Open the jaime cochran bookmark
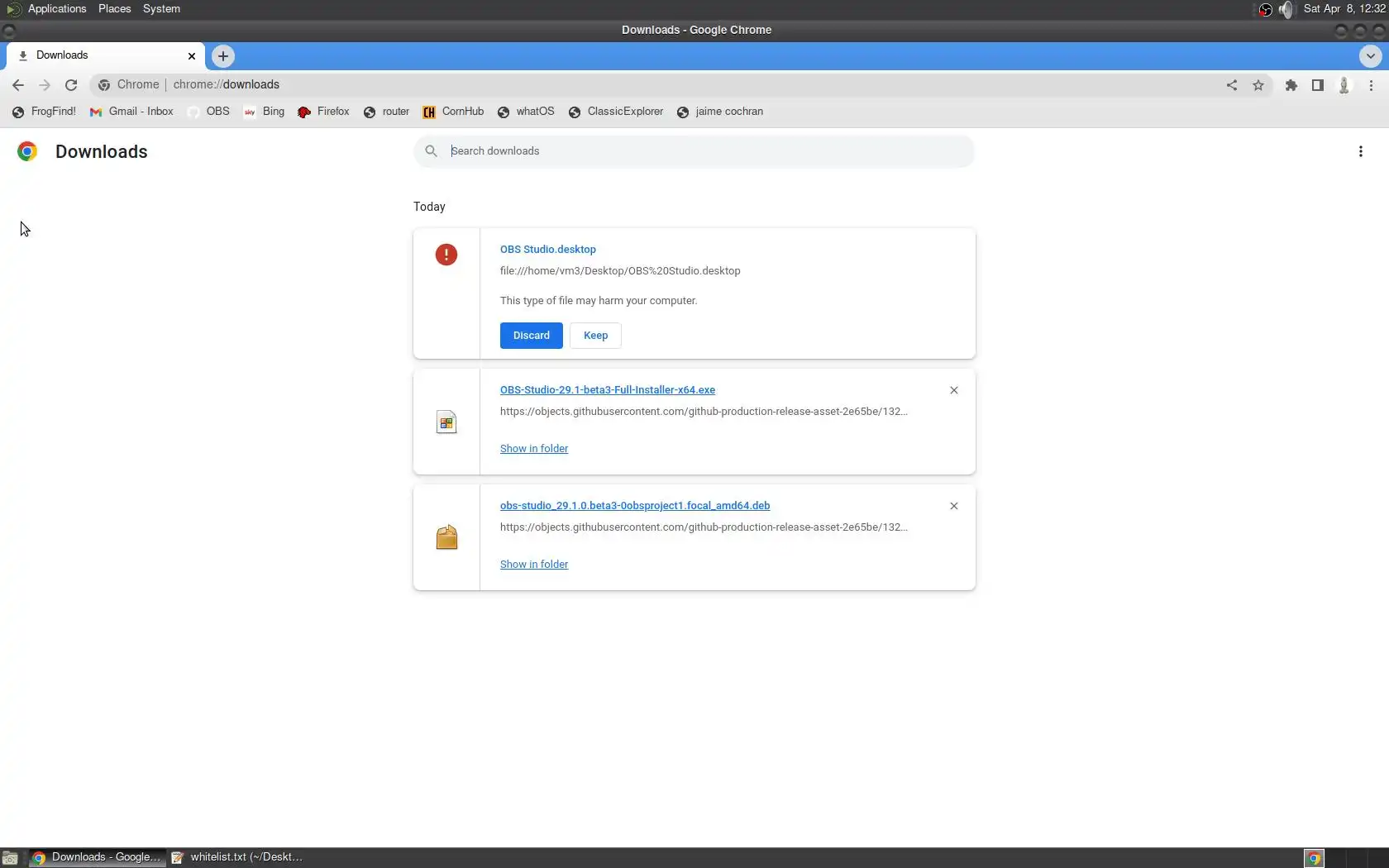 [720, 112]
